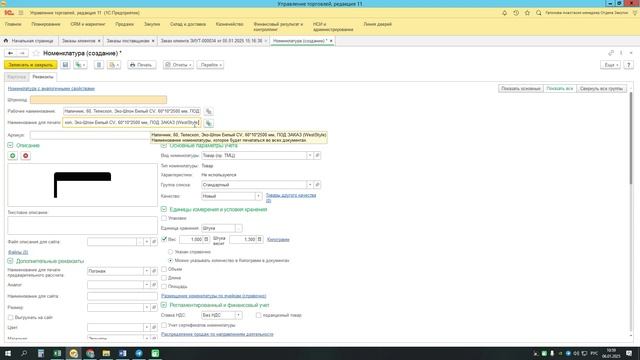Check Учет сертификатов номенклатуры checkbox
The image size is (640, 360).
point(164,325)
